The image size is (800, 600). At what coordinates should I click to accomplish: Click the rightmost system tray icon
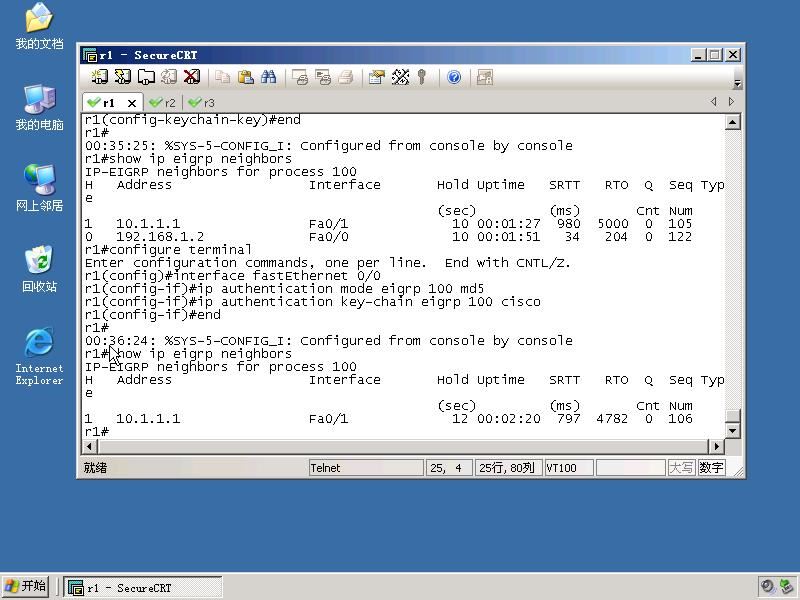(786, 586)
